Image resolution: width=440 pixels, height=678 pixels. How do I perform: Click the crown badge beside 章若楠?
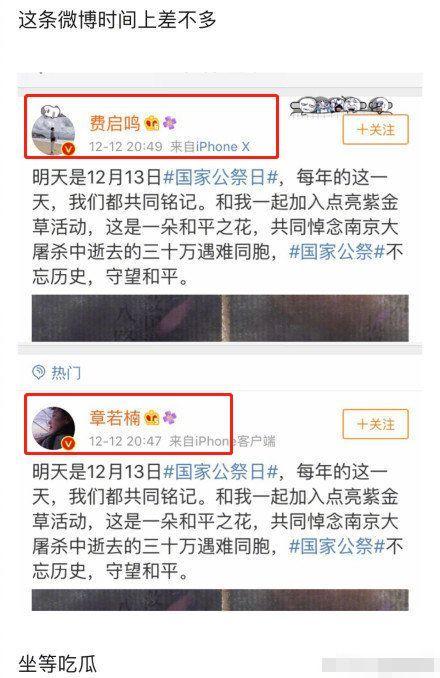point(152,418)
